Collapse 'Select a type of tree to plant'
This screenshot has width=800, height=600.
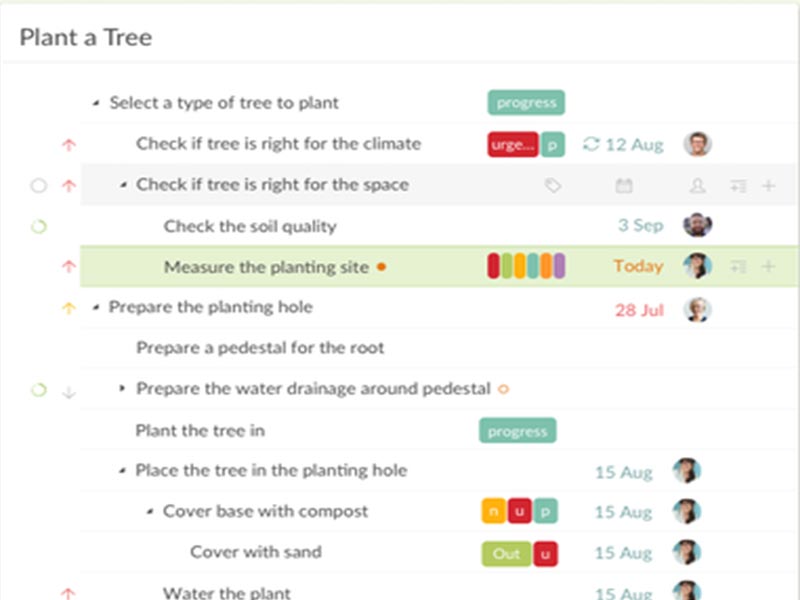tap(96, 103)
